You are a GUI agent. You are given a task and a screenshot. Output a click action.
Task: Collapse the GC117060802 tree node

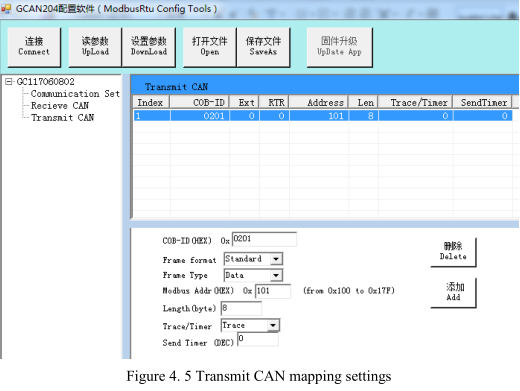tap(9, 82)
